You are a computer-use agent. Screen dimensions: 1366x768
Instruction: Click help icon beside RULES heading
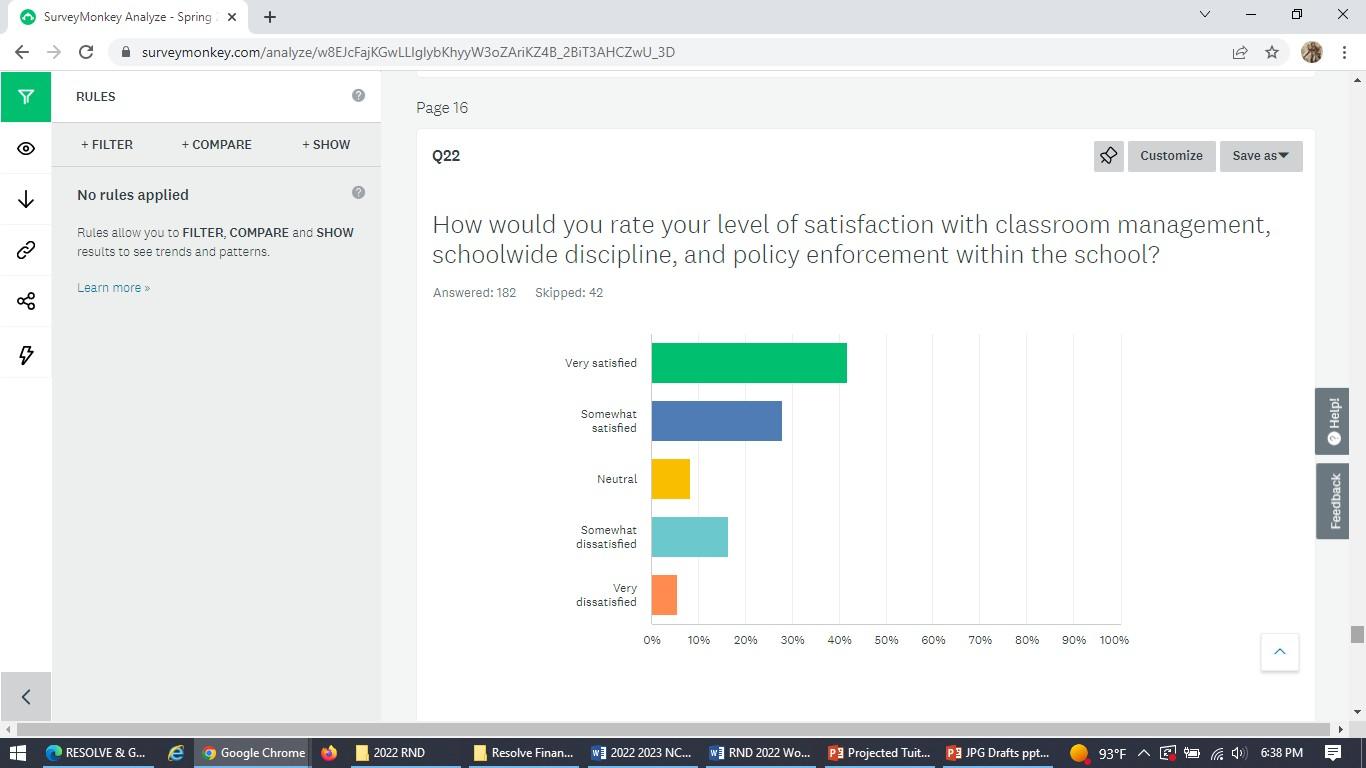point(358,96)
